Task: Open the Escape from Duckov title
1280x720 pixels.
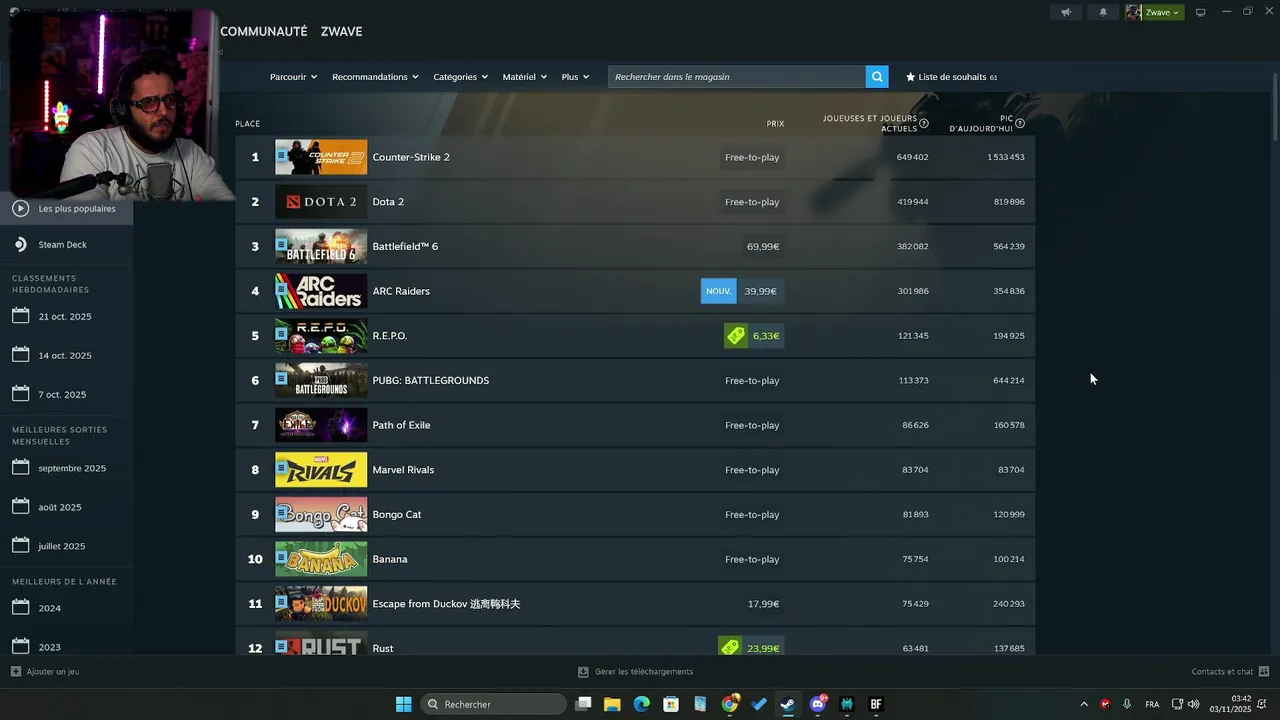Action: click(446, 604)
